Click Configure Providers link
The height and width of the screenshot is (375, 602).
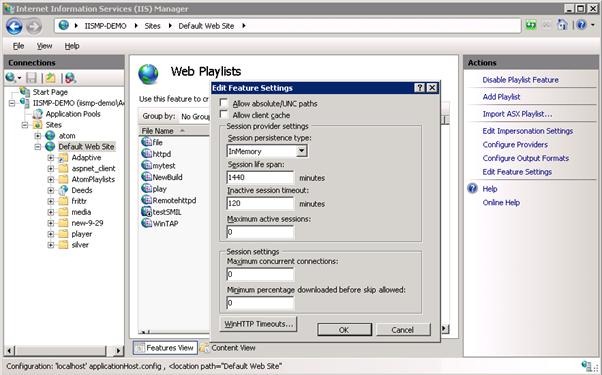515,145
